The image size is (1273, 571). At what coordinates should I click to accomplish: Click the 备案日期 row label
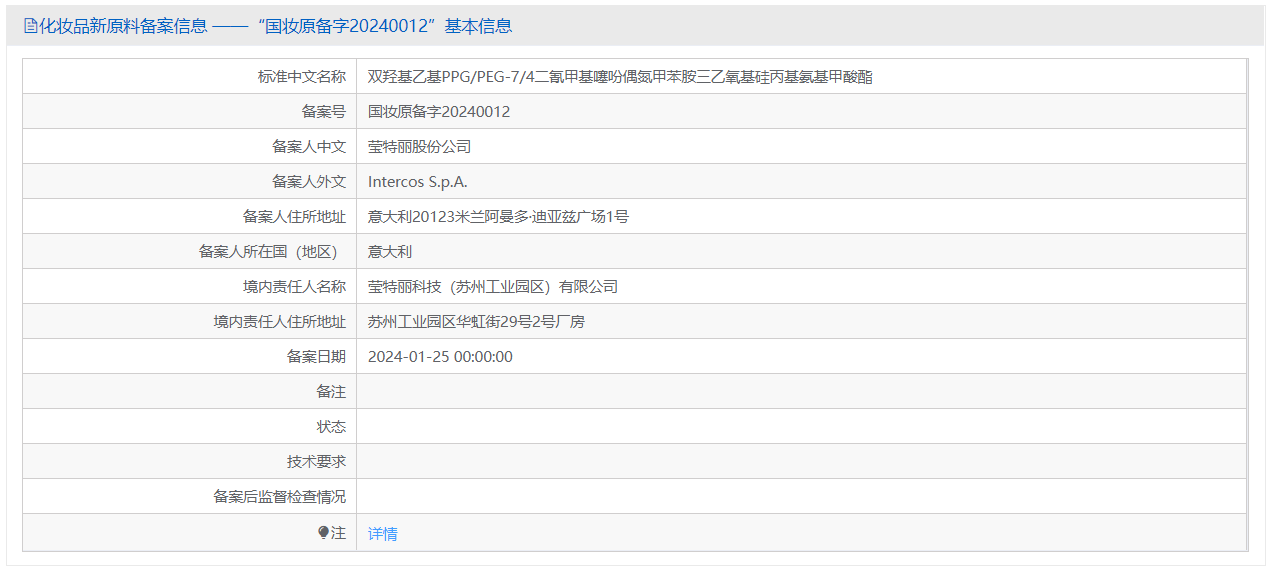tap(316, 356)
